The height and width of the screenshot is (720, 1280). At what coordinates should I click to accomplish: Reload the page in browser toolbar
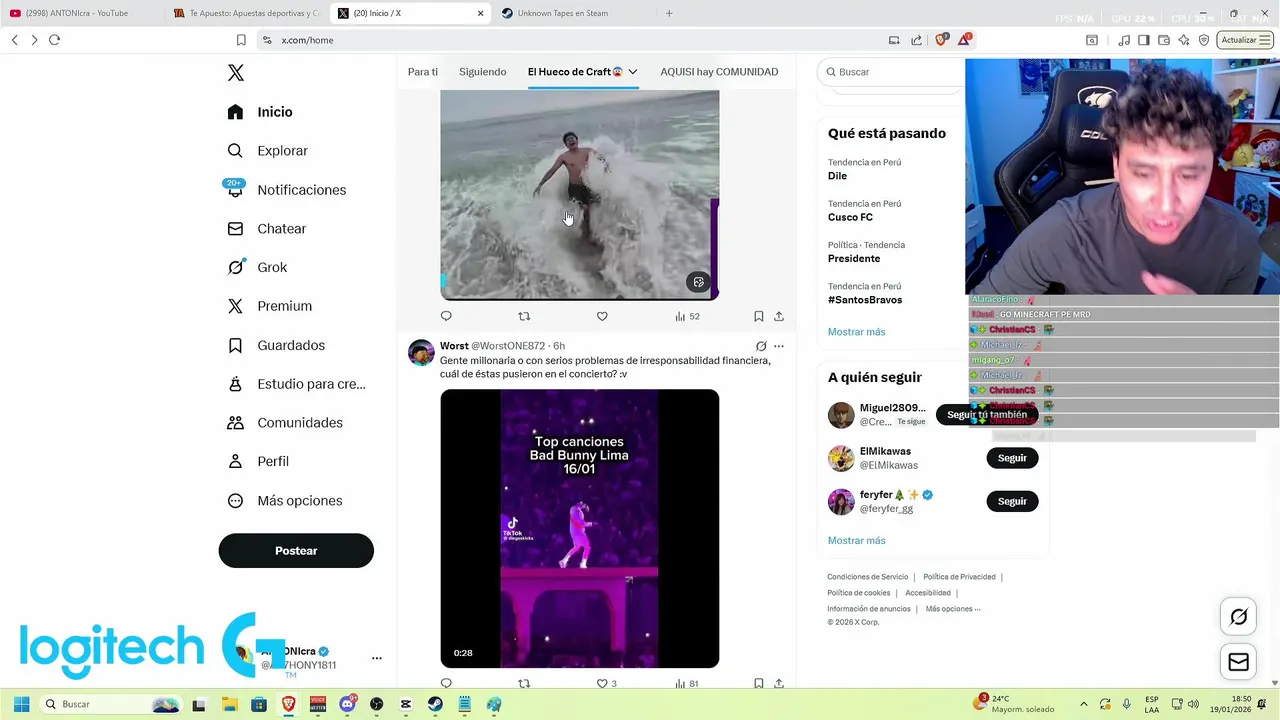(54, 40)
